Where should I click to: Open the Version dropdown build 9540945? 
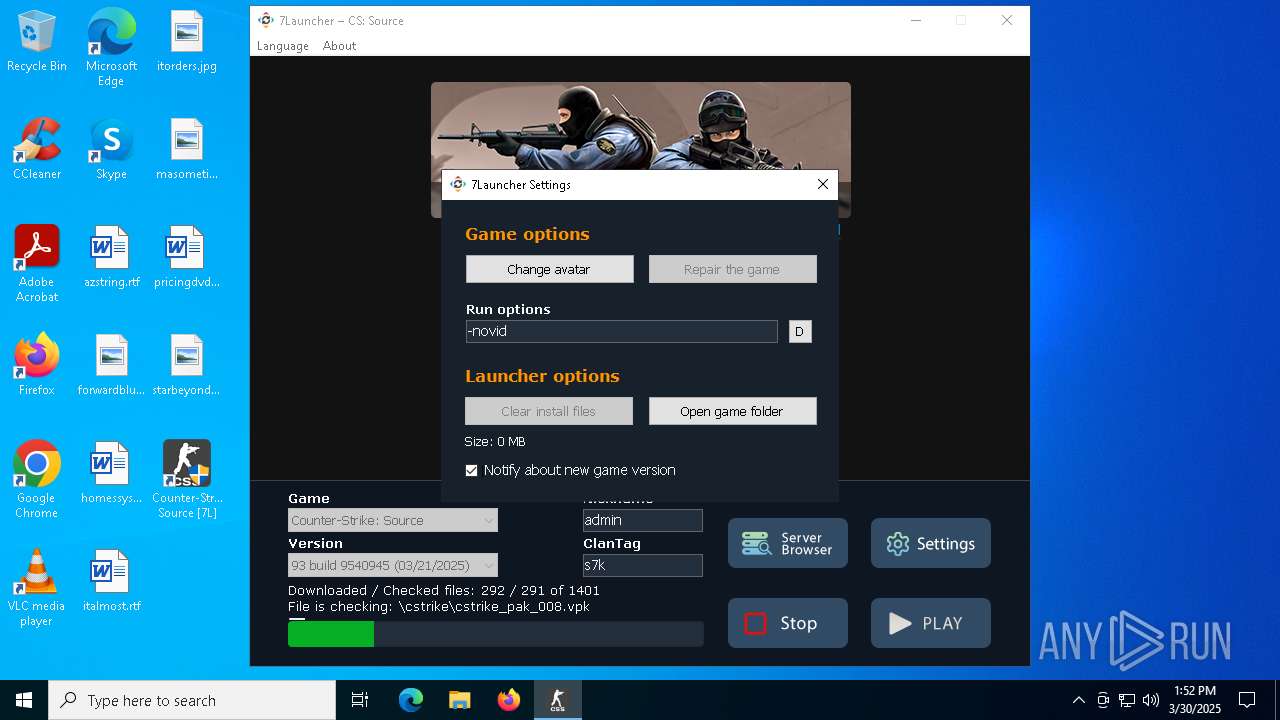[x=393, y=565]
